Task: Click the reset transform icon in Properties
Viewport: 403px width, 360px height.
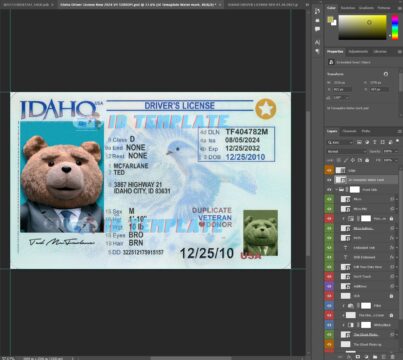Action: pyautogui.click(x=386, y=74)
